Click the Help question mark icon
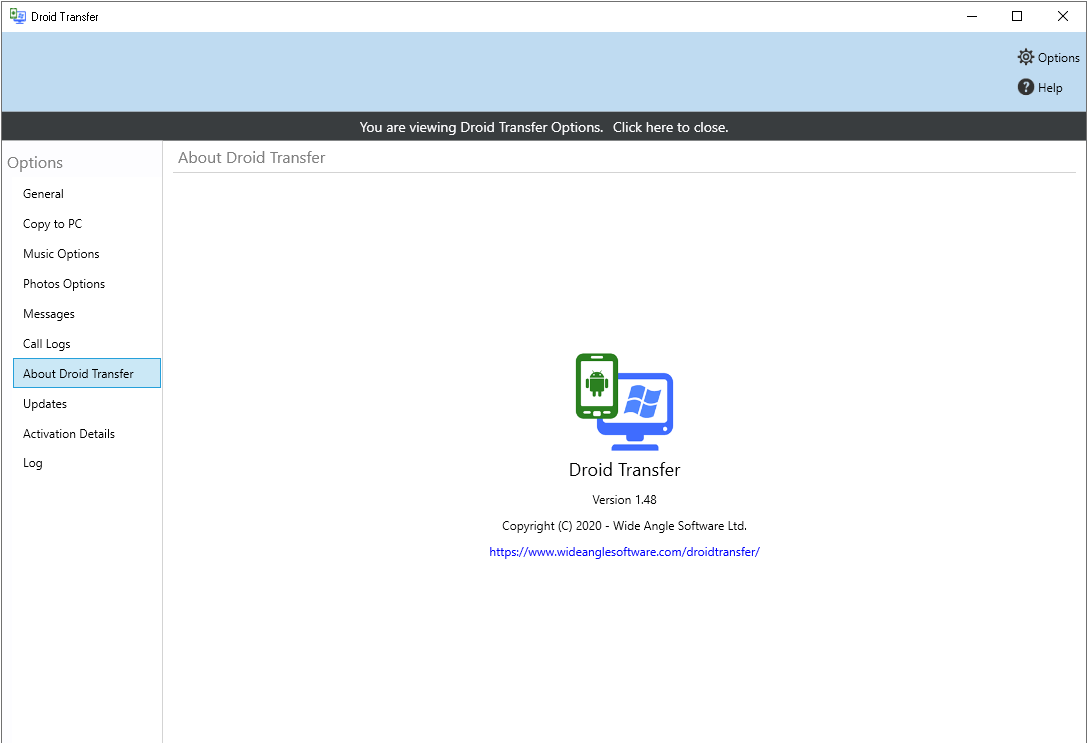Viewport: 1088px width, 743px height. pos(1026,87)
